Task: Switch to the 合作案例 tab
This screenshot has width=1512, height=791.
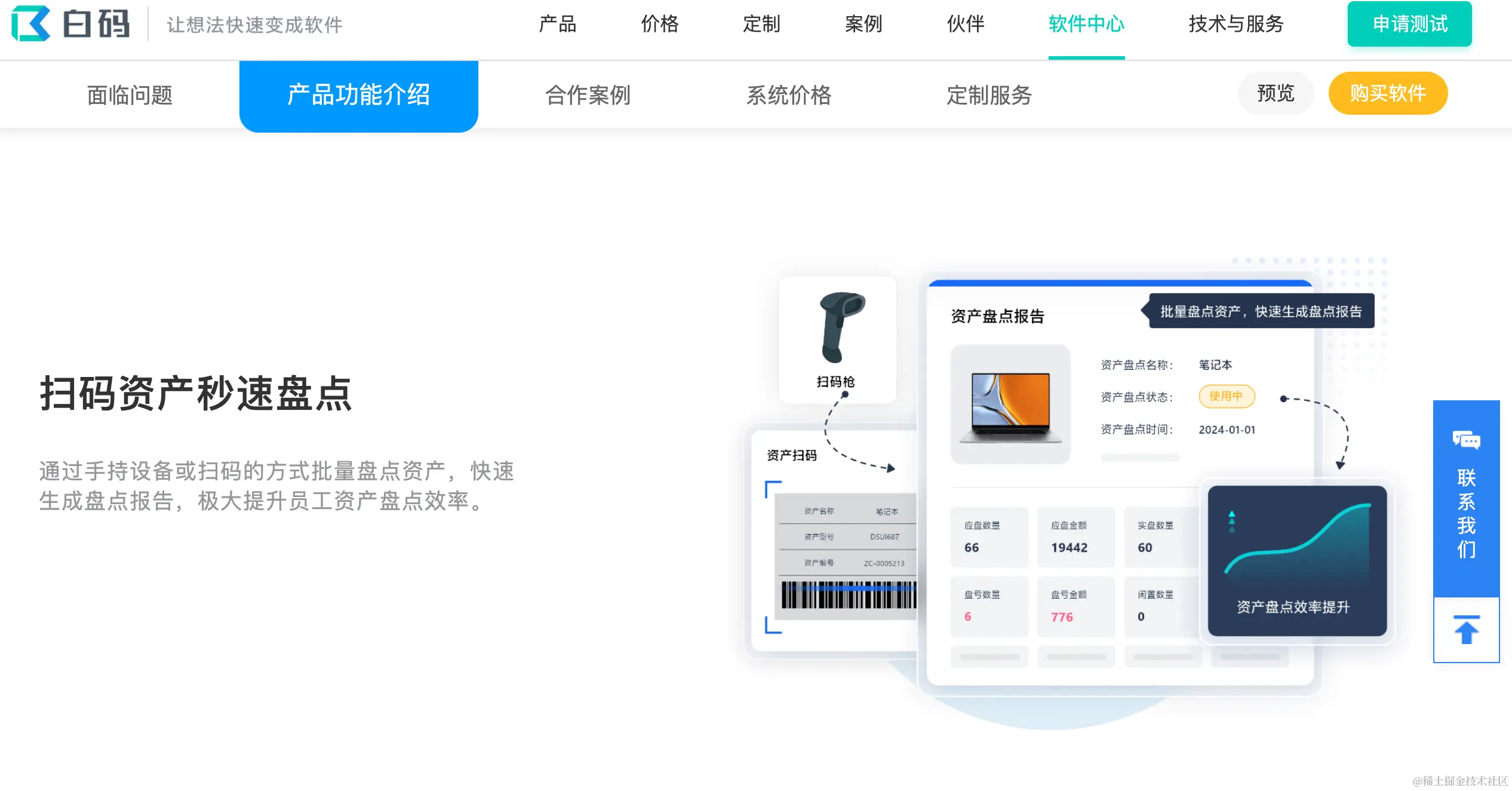Action: coord(588,95)
